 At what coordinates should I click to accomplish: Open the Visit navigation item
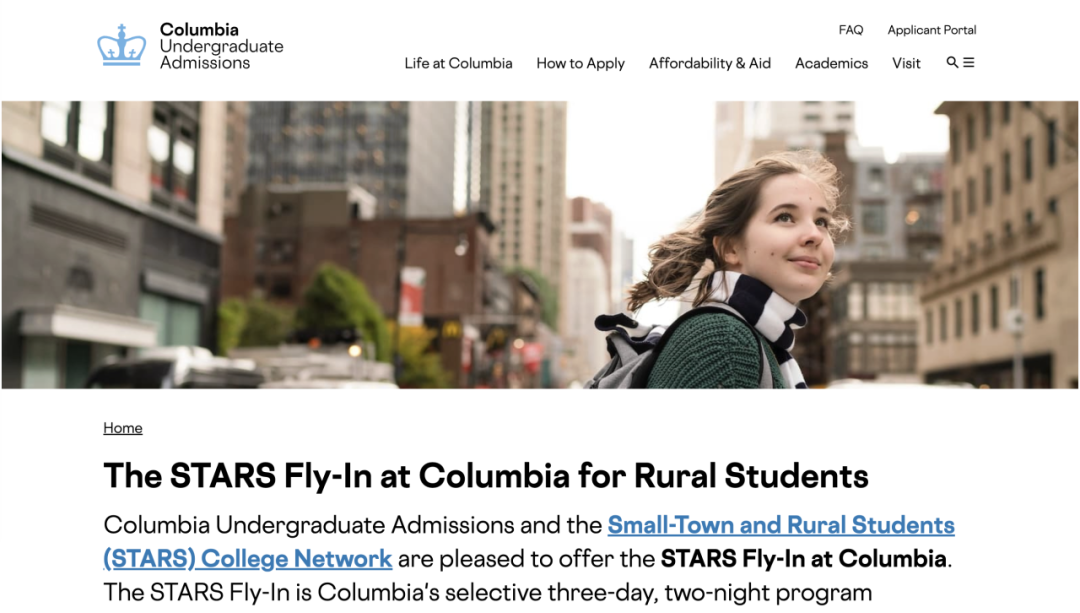(906, 63)
